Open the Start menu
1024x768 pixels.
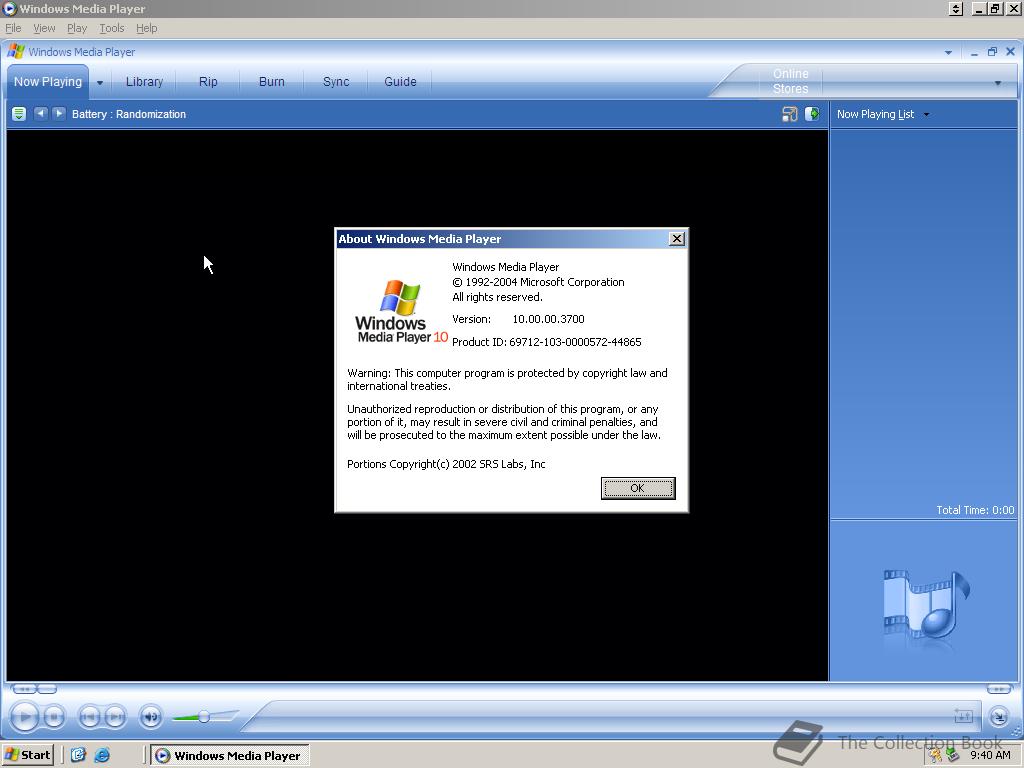[27, 755]
